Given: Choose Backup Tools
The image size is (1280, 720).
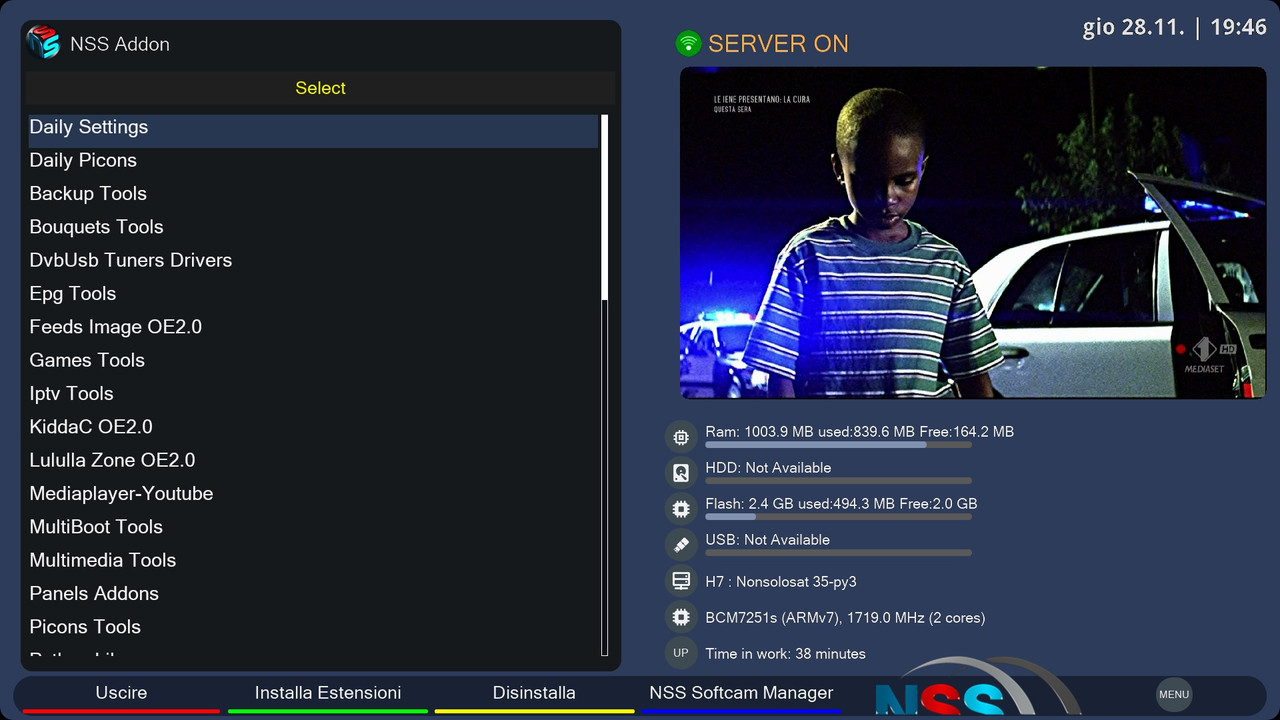Looking at the screenshot, I should click(313, 193).
